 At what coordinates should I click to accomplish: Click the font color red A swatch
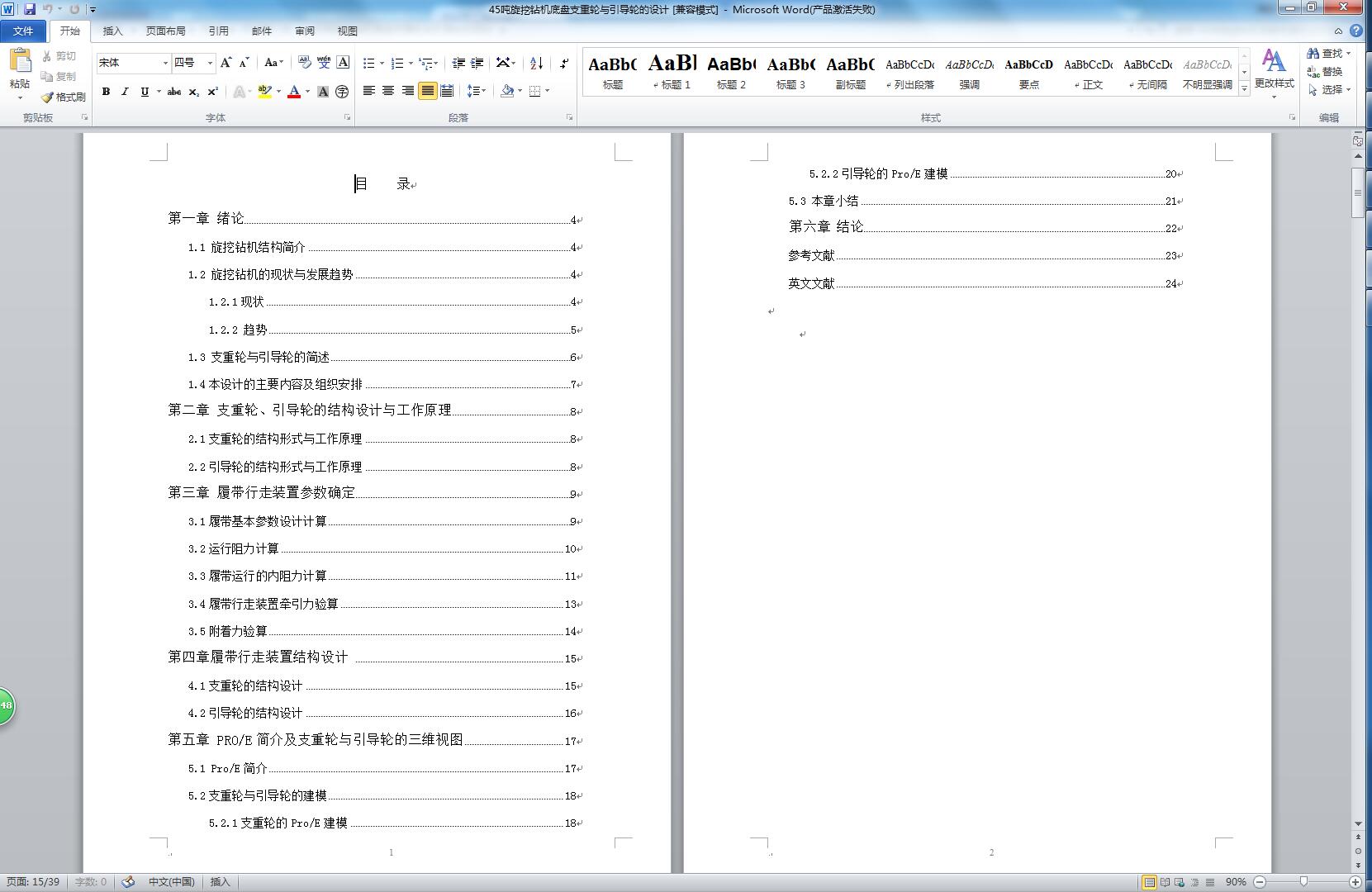[x=293, y=92]
